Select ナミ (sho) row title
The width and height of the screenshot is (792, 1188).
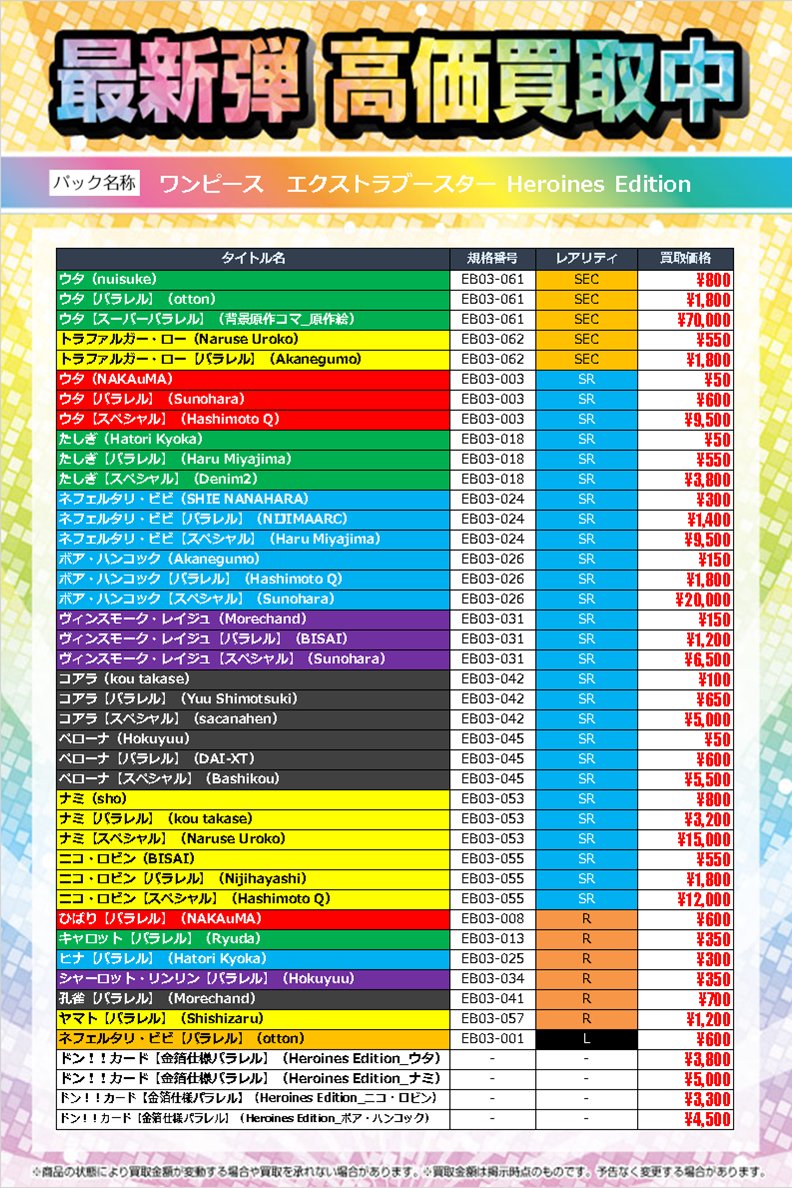click(253, 799)
